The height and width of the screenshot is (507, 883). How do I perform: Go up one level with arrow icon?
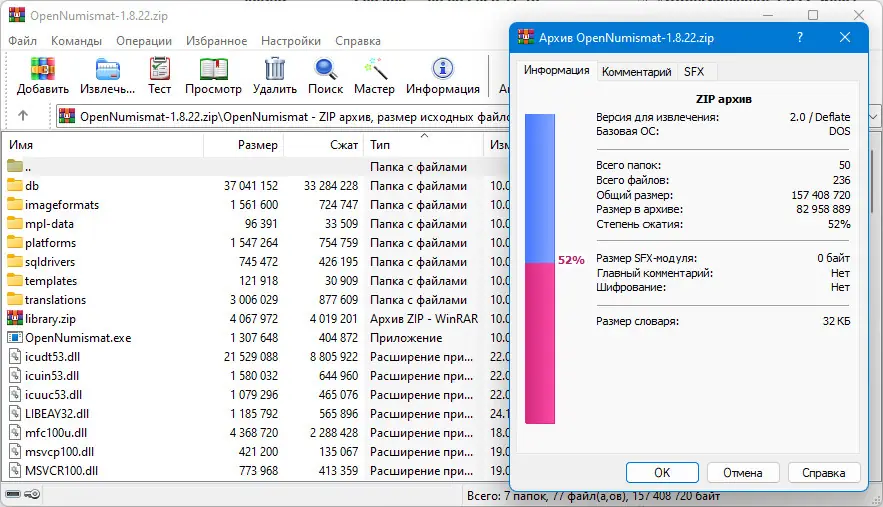point(23,116)
